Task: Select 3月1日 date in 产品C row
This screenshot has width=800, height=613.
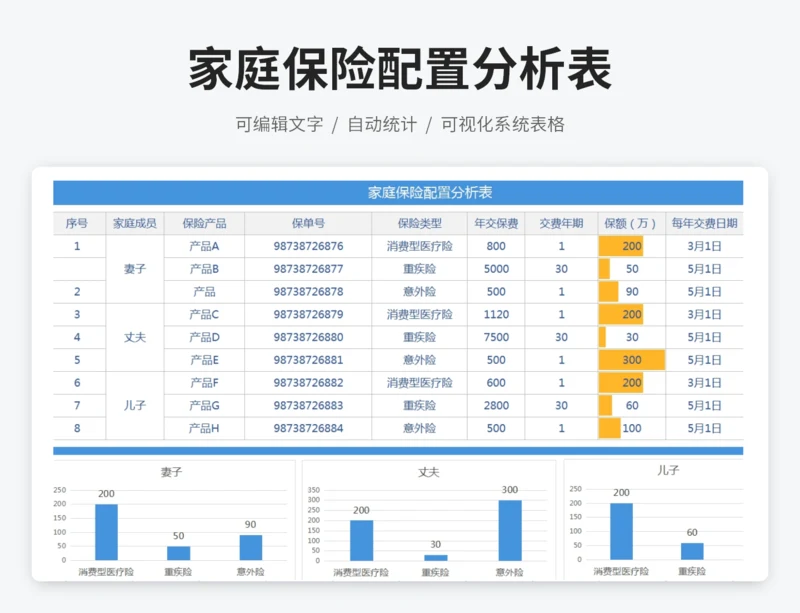Action: [x=704, y=314]
